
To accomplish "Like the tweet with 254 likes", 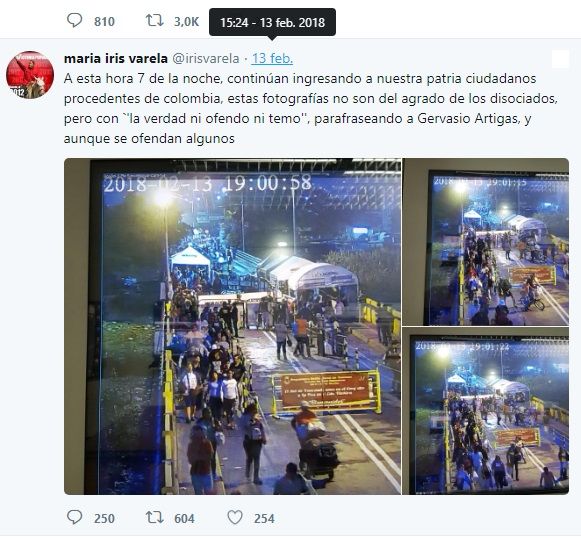I will tap(235, 517).
